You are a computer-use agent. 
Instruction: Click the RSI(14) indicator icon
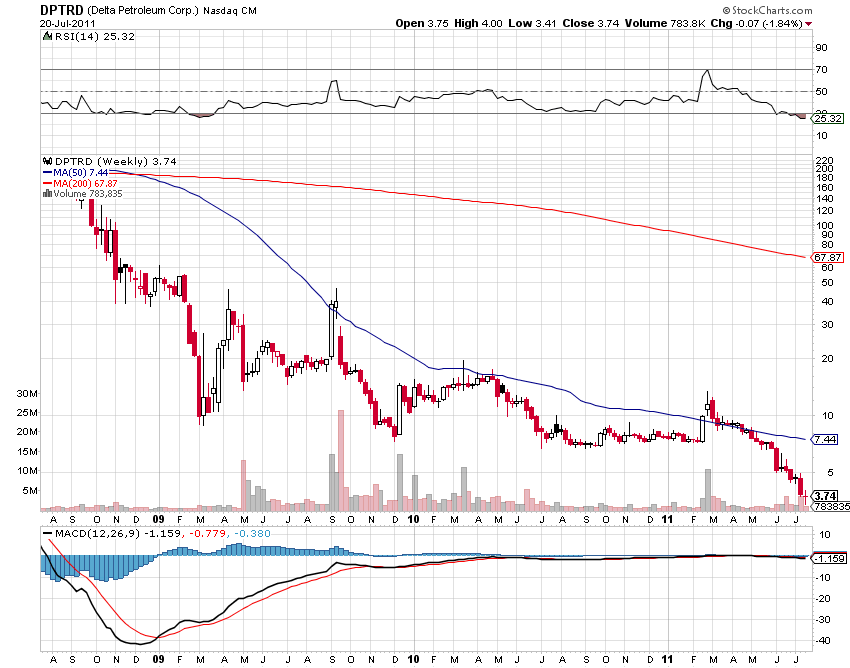[x=47, y=36]
